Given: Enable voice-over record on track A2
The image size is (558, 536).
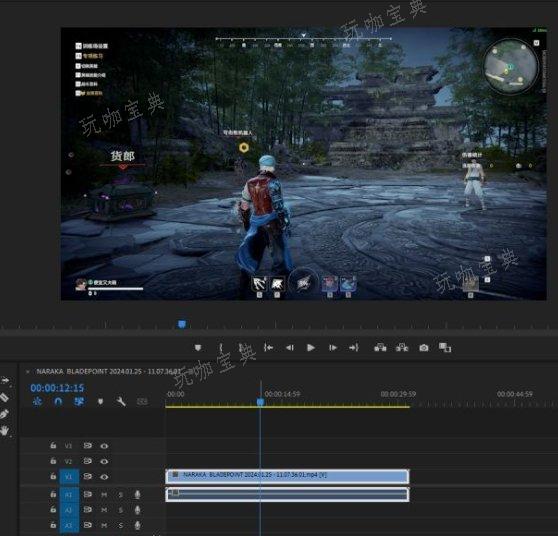Looking at the screenshot, I should [137, 510].
